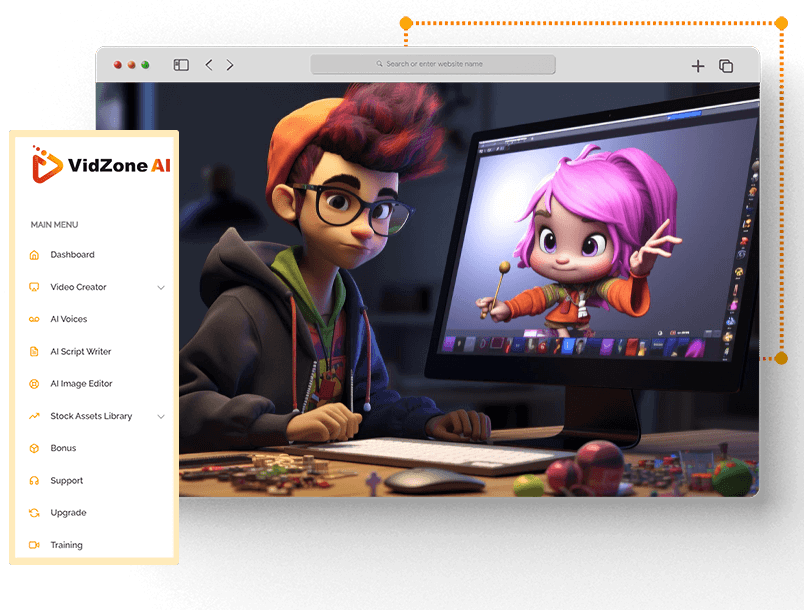Image resolution: width=804 pixels, height=610 pixels.
Task: Select Bonus in the main menu
Action: (63, 448)
